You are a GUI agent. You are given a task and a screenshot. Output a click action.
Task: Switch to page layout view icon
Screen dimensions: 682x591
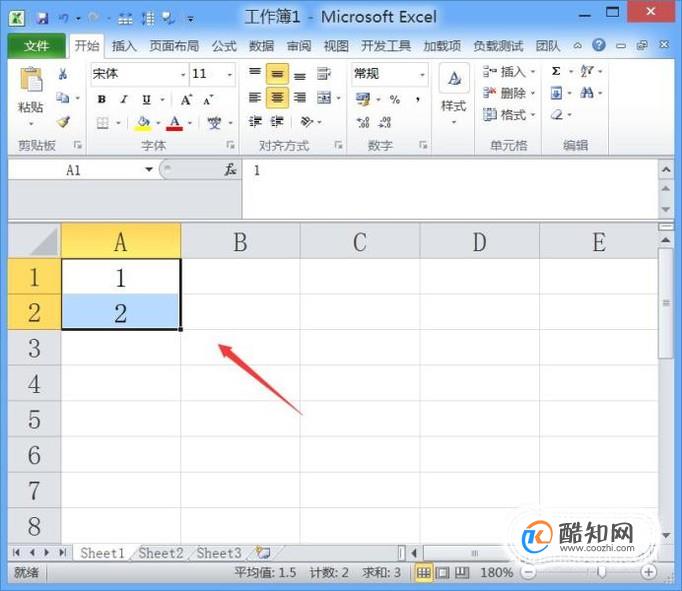(x=442, y=573)
